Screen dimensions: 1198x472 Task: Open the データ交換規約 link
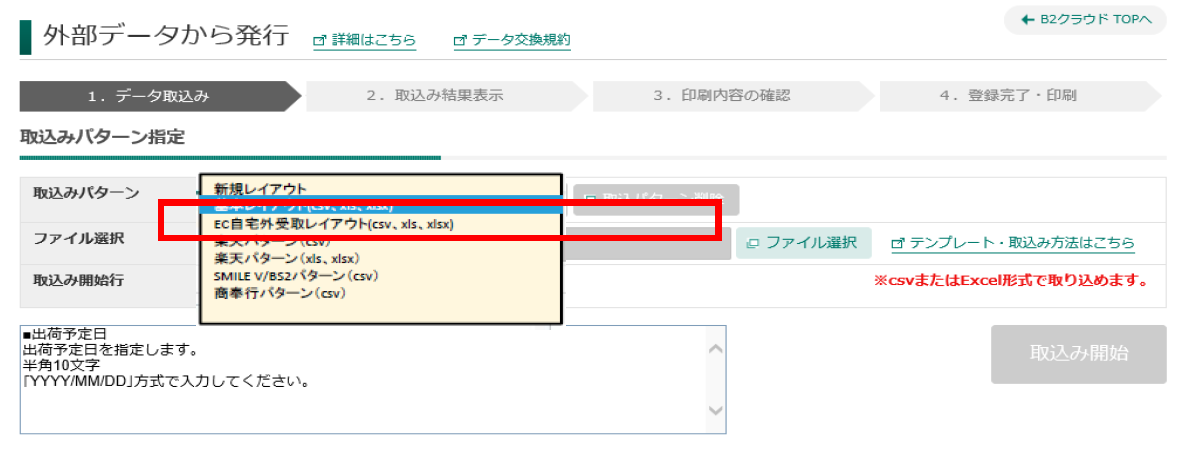[x=512, y=40]
